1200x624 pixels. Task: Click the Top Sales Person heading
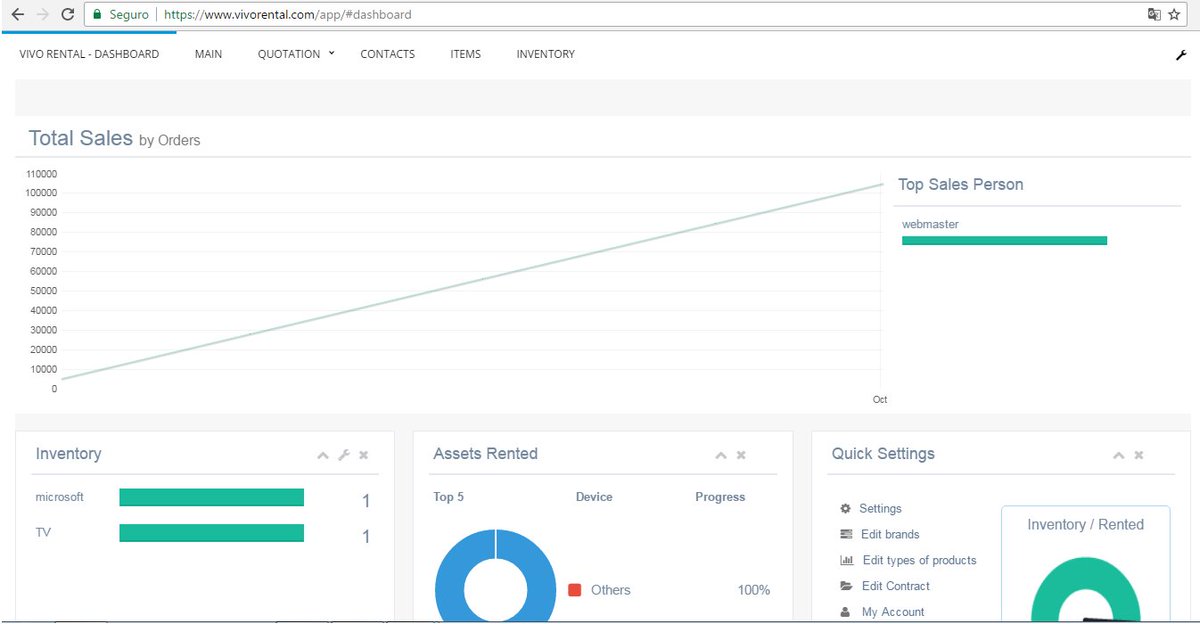(960, 184)
